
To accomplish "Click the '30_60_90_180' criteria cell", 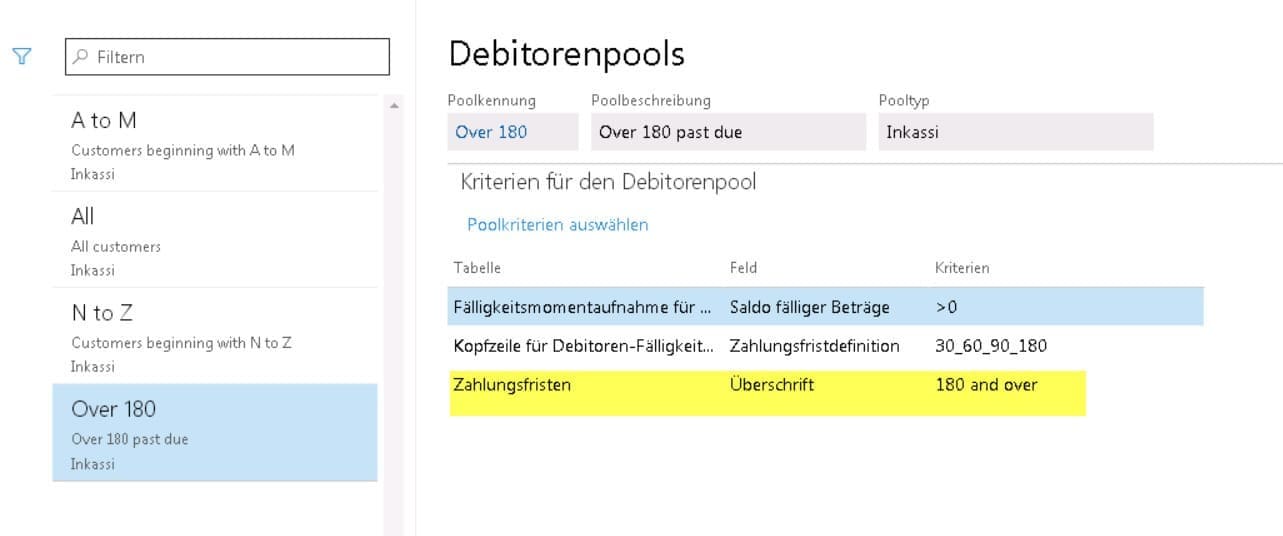I will click(x=991, y=346).
